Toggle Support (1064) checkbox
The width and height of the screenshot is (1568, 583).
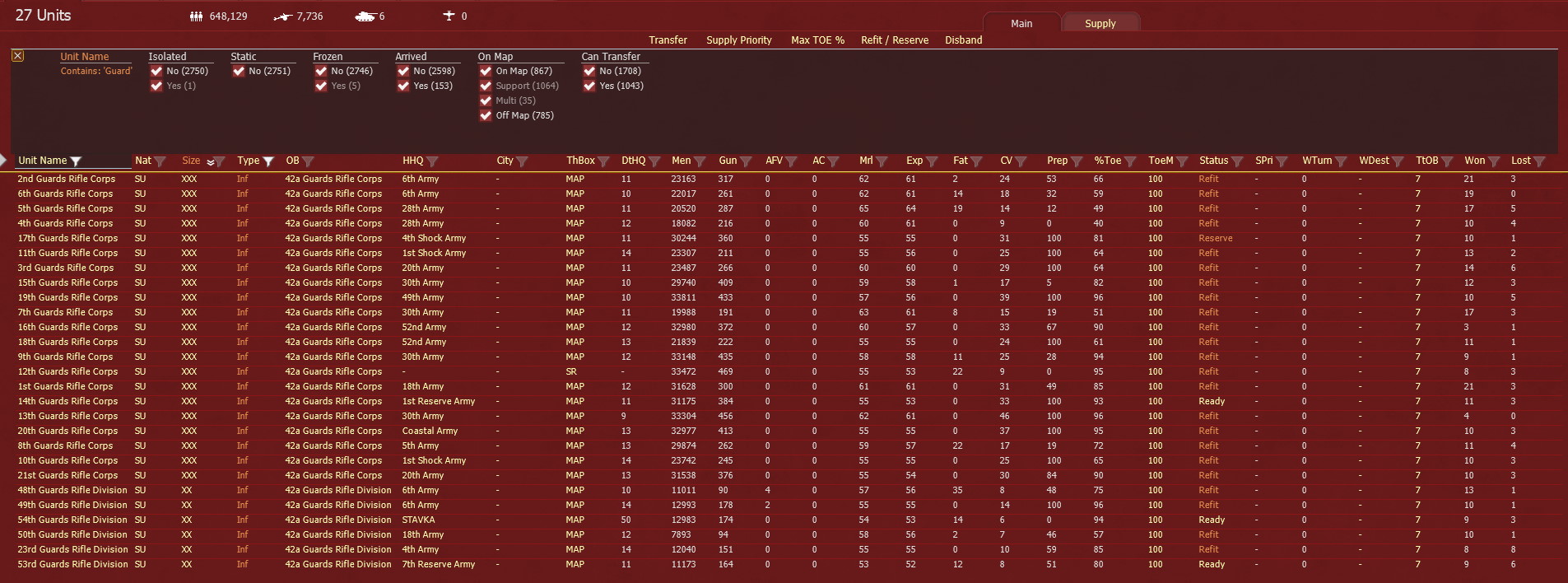[486, 86]
